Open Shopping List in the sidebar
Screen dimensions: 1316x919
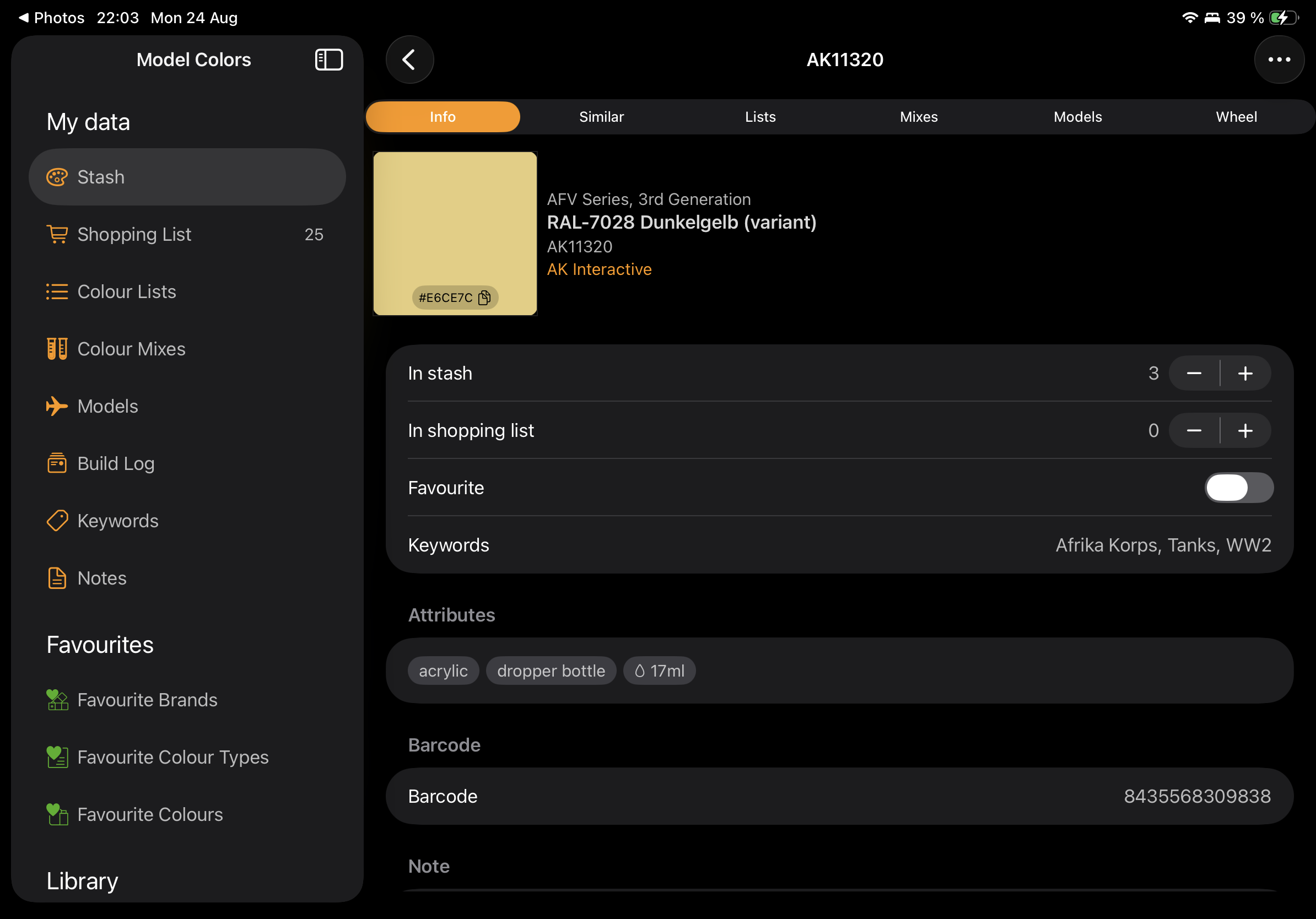[187, 234]
